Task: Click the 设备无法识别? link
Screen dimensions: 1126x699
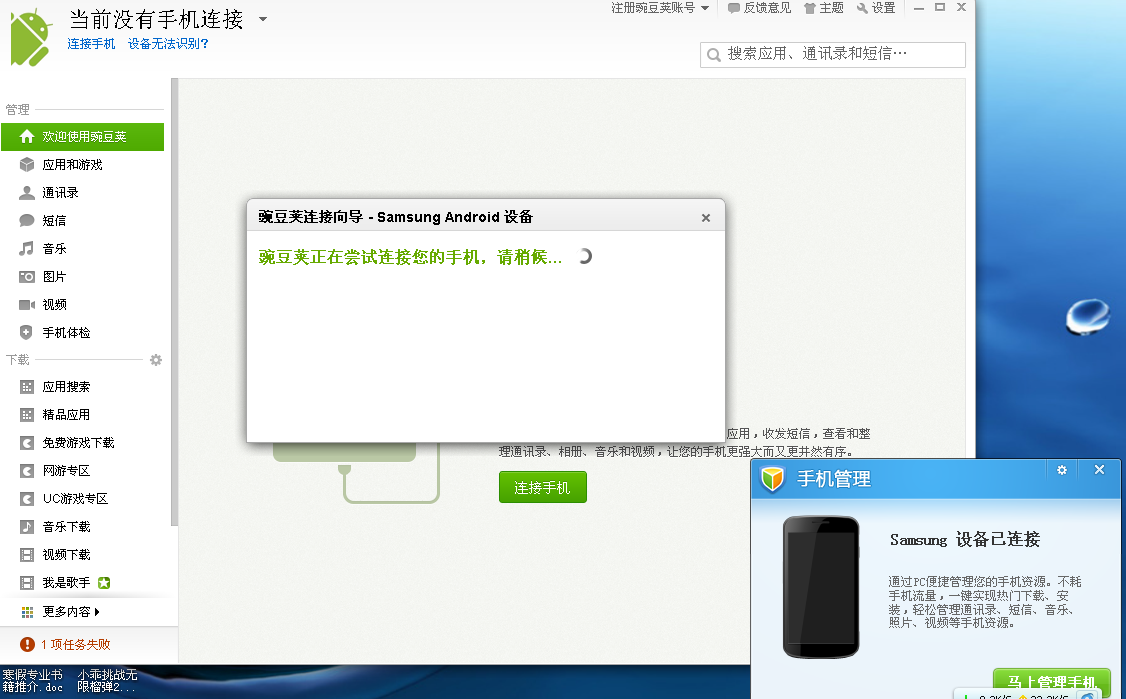Action: point(168,44)
